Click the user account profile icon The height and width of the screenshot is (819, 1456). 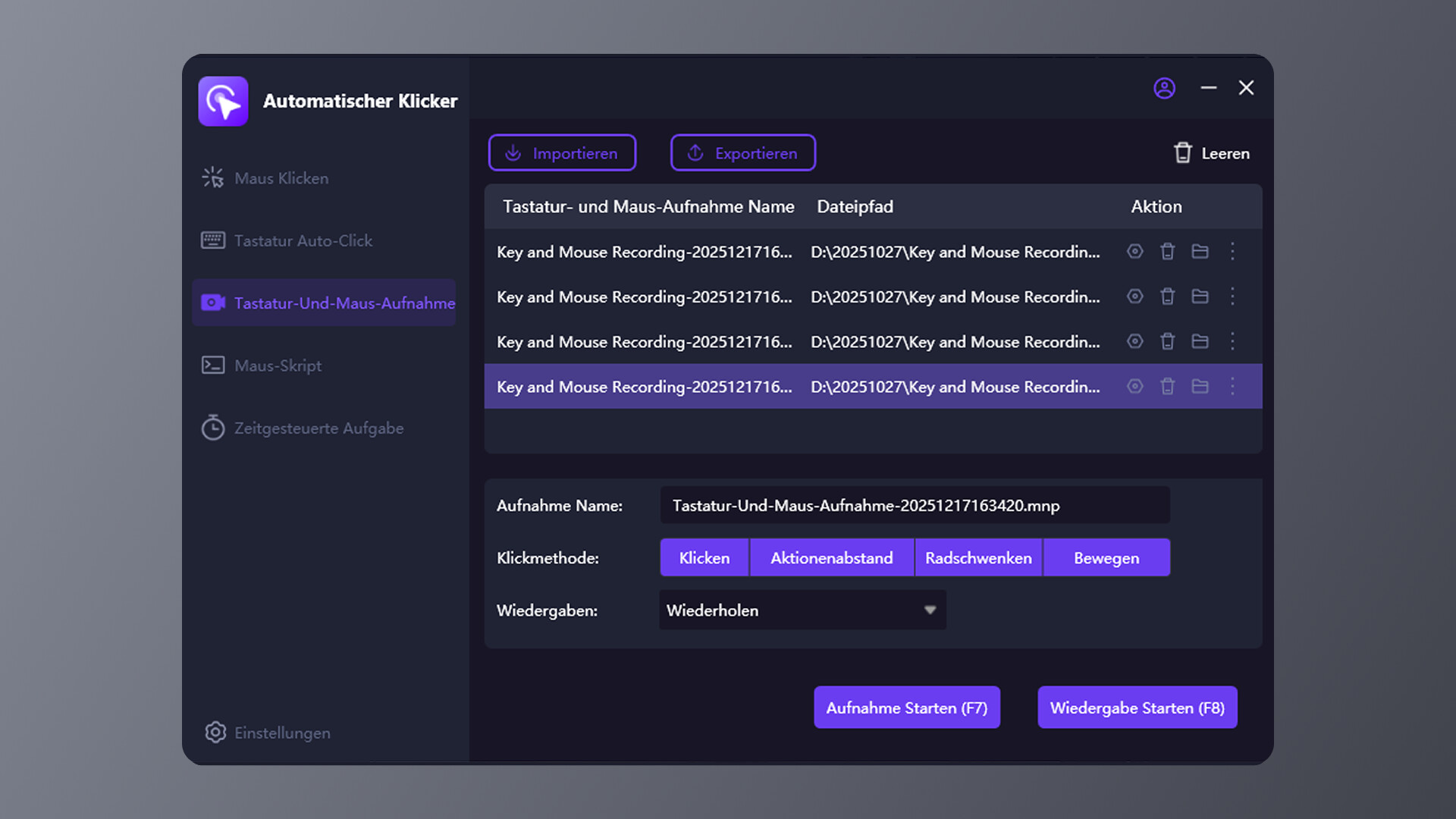click(1164, 88)
